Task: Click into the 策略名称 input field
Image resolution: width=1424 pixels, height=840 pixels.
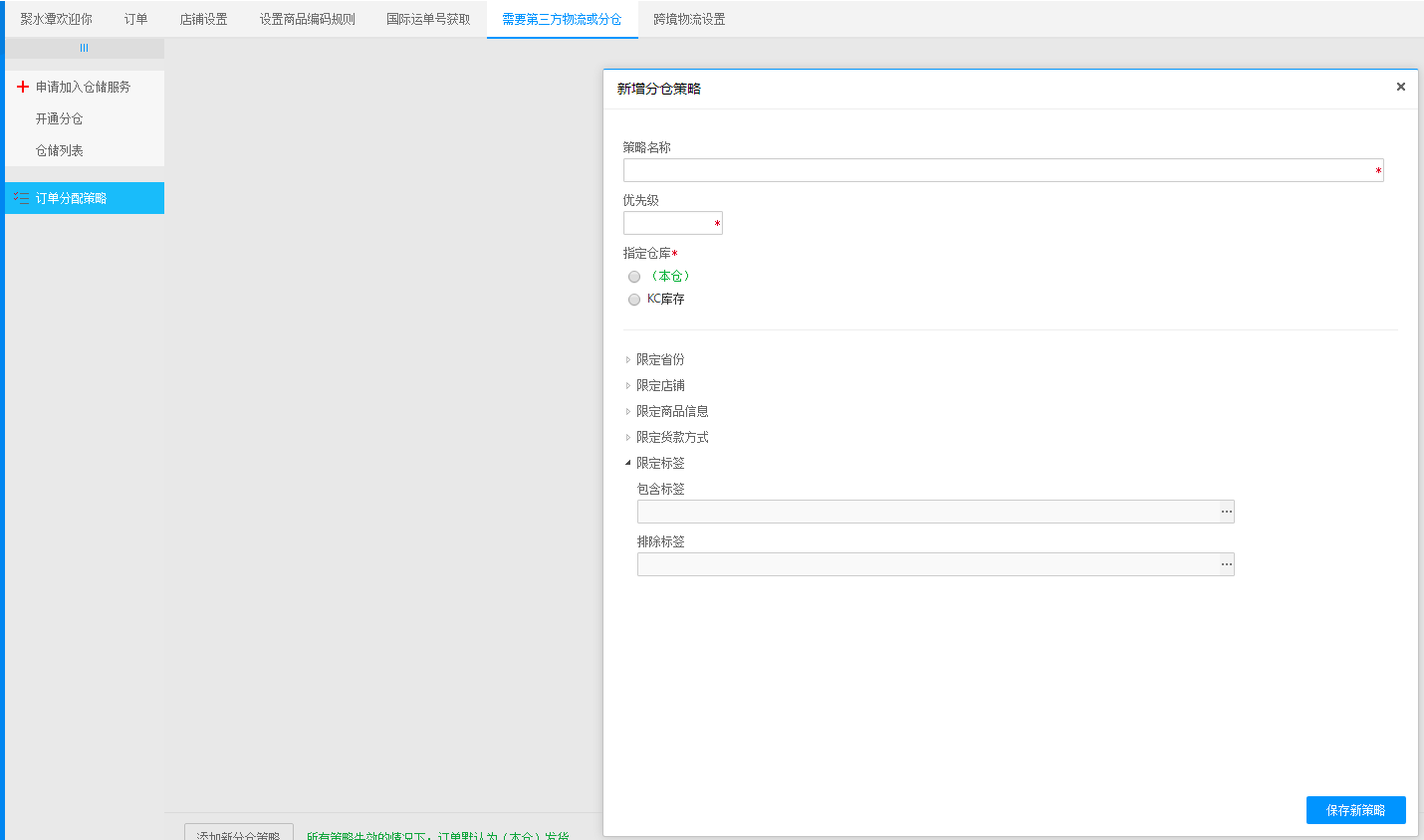Action: [998, 170]
